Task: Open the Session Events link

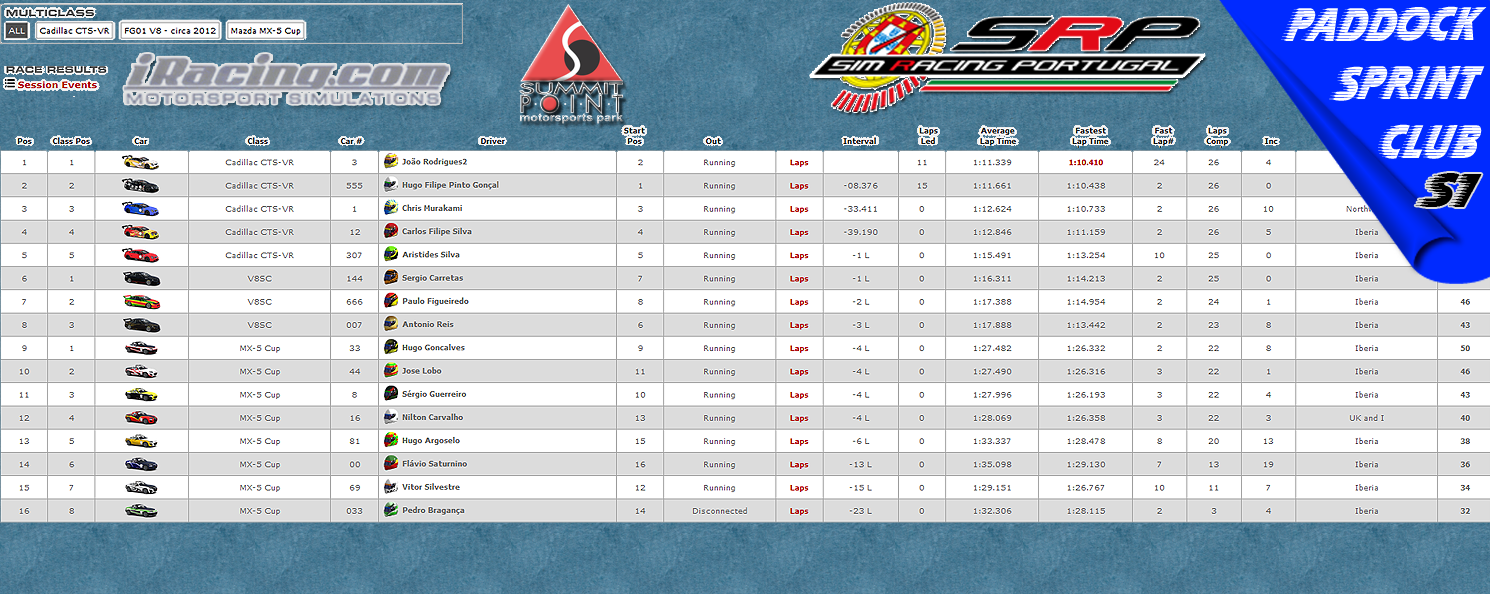Action: [x=57, y=85]
